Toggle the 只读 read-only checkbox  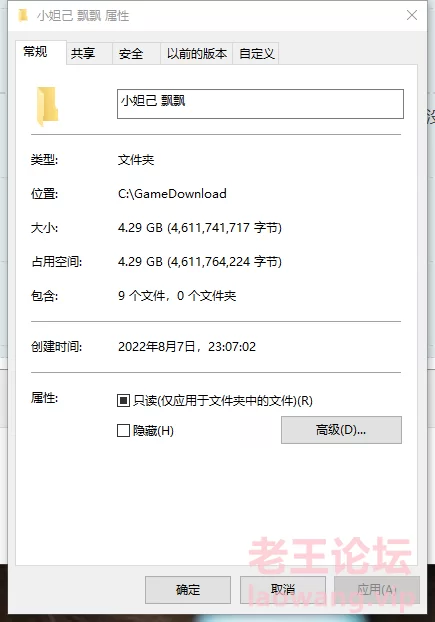point(123,401)
